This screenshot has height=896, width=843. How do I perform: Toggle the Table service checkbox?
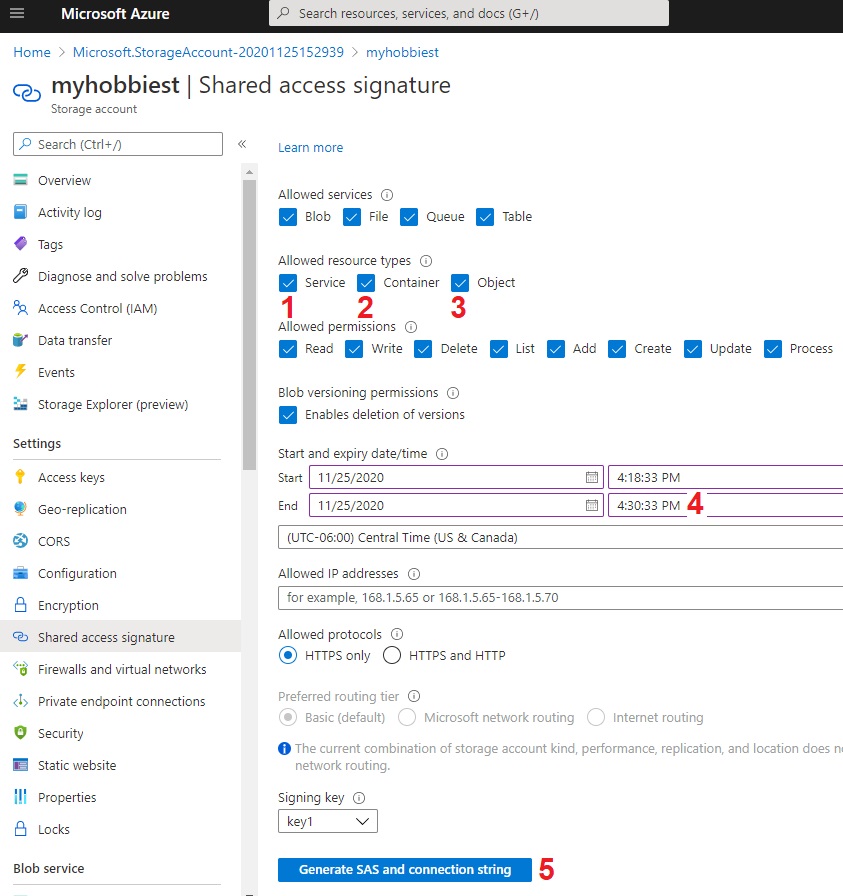(485, 217)
